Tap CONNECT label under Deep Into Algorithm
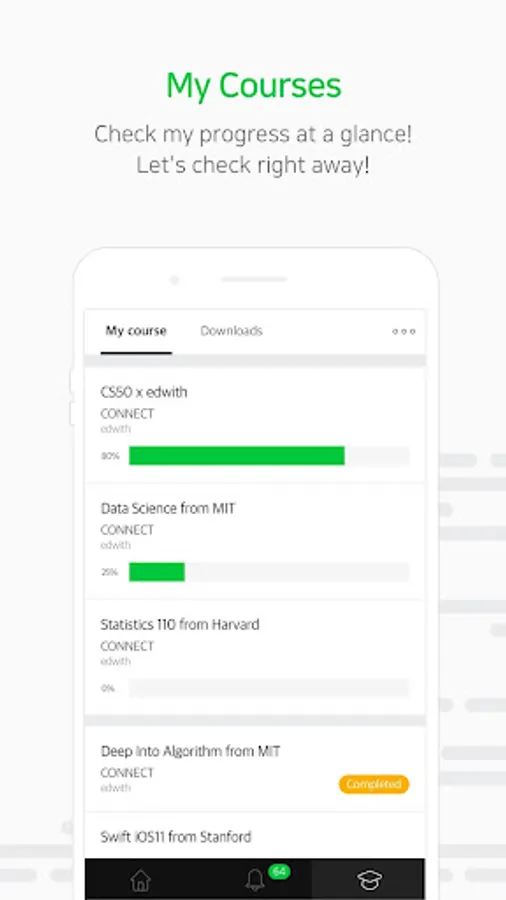The width and height of the screenshot is (506, 900). pyautogui.click(x=127, y=773)
